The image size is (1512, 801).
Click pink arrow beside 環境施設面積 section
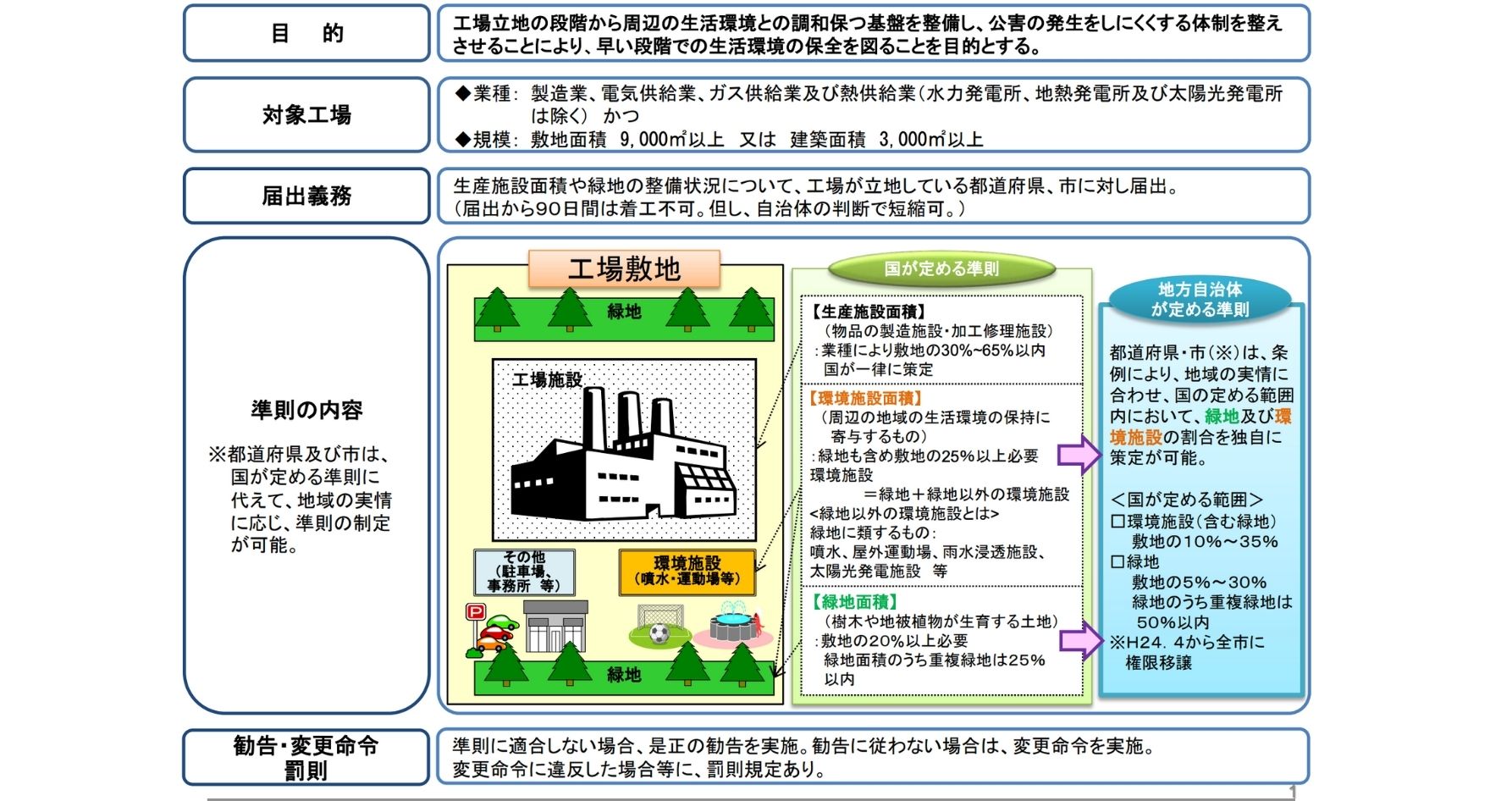tap(1079, 455)
